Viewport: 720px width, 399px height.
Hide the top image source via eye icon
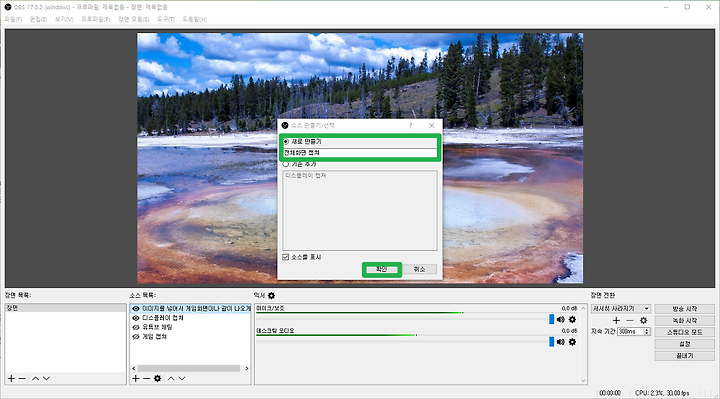(x=136, y=309)
